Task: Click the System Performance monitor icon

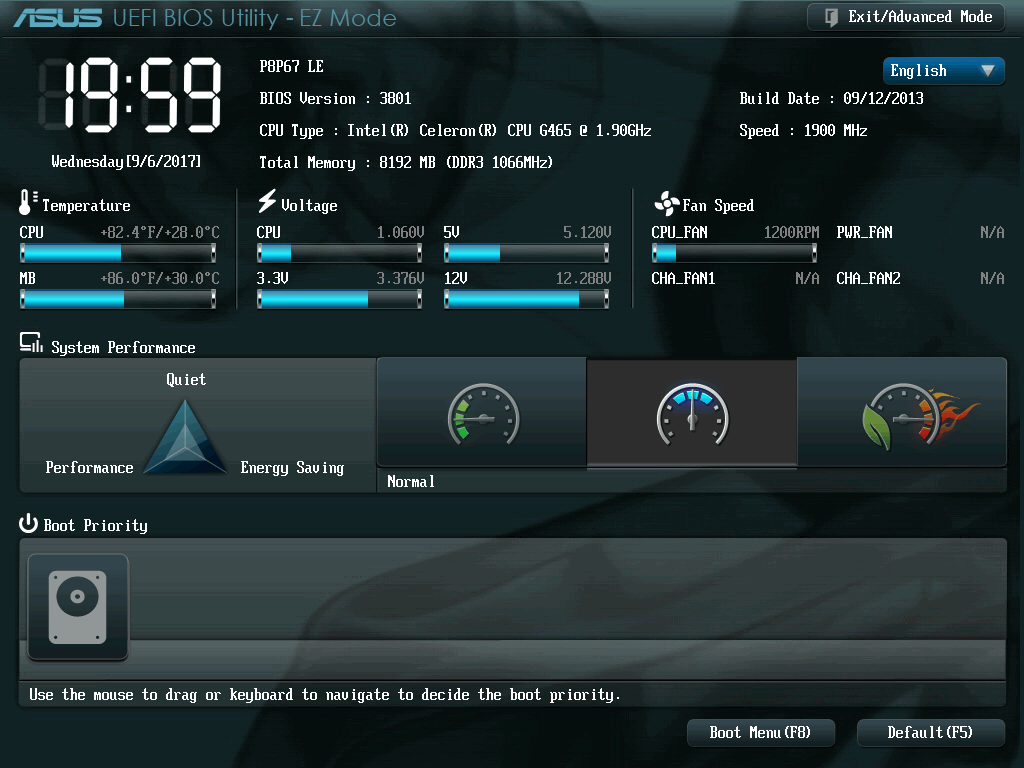Action: tap(31, 343)
